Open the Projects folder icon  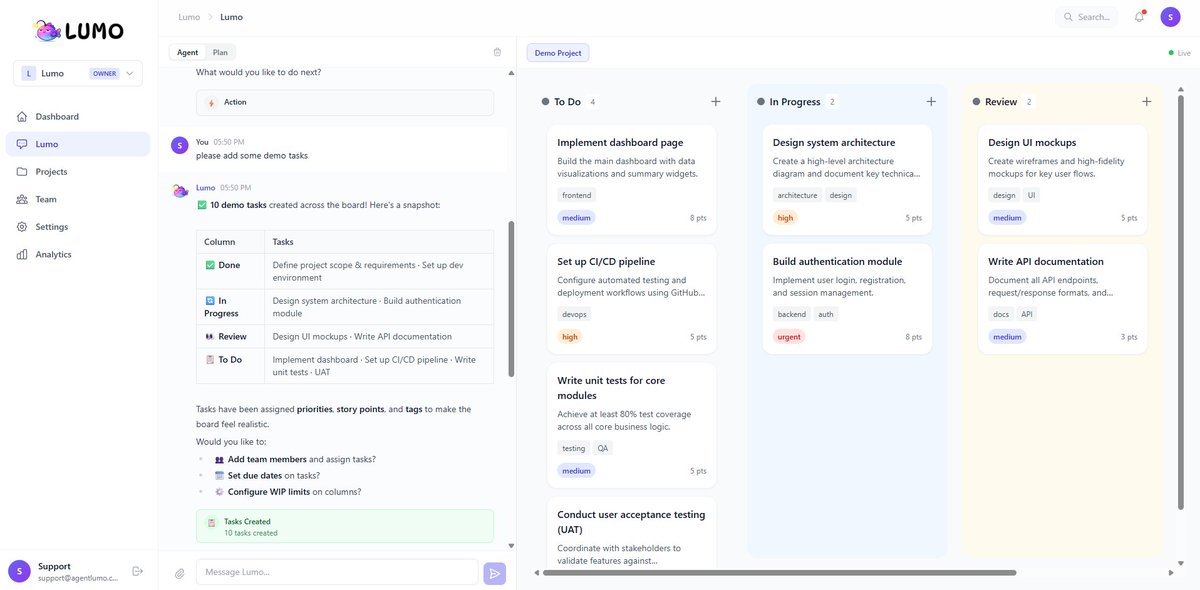[x=23, y=172]
